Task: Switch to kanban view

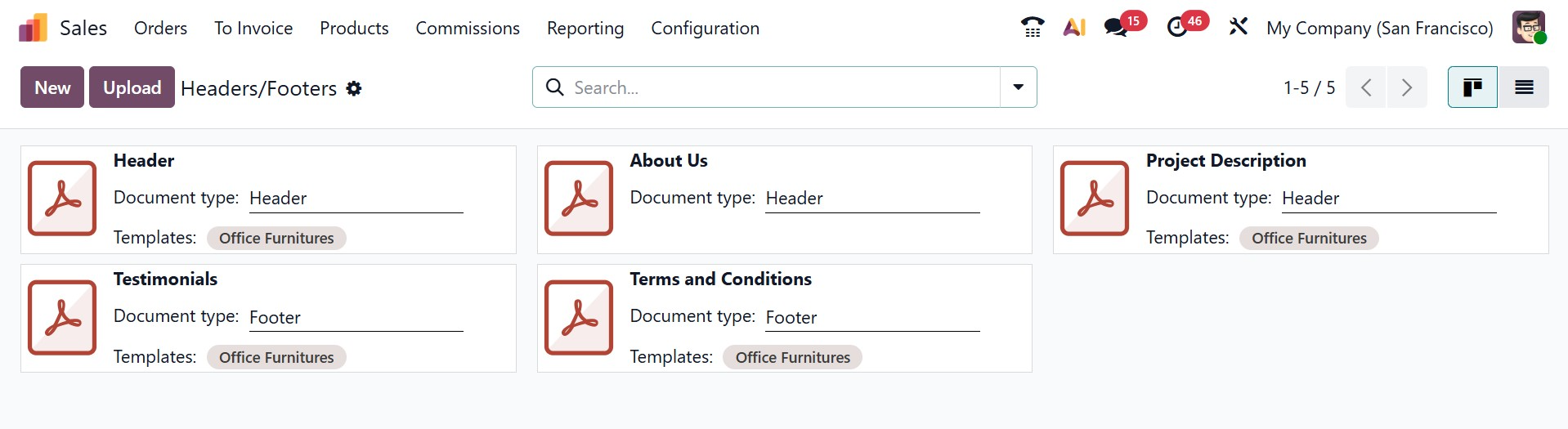Action: click(x=1472, y=87)
